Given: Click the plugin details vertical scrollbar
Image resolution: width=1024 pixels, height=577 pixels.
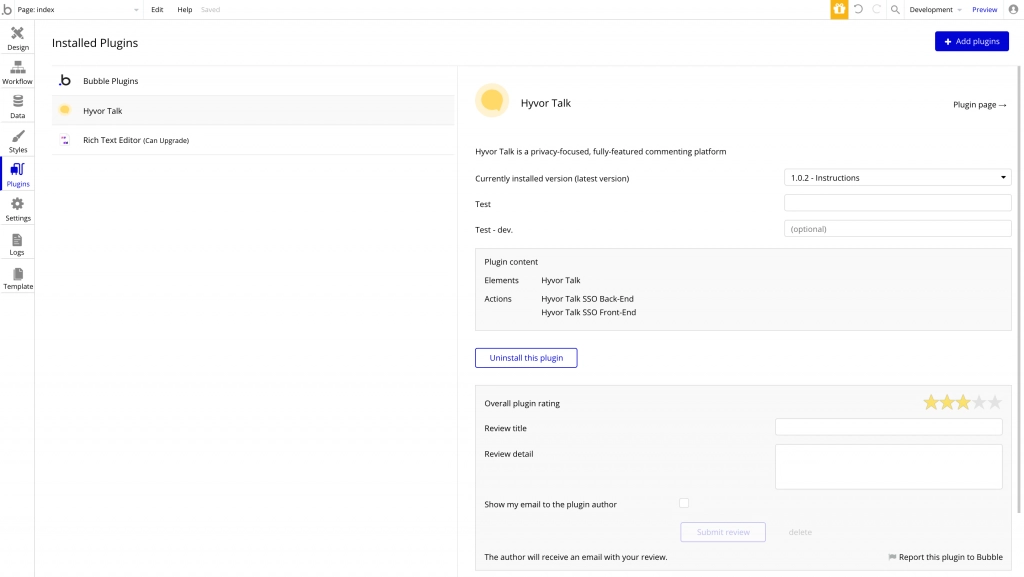Looking at the screenshot, I should pyautogui.click(x=1018, y=290).
